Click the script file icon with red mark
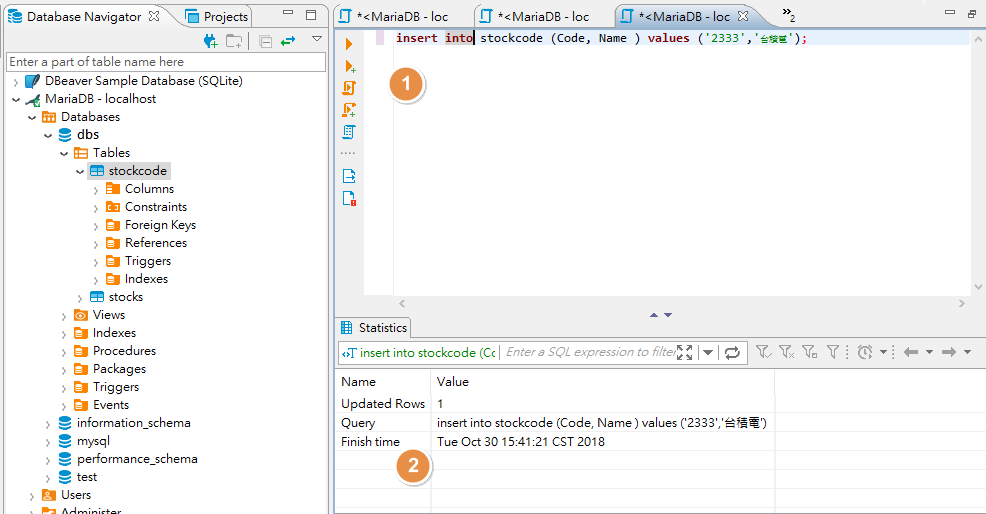986x514 pixels. click(349, 199)
